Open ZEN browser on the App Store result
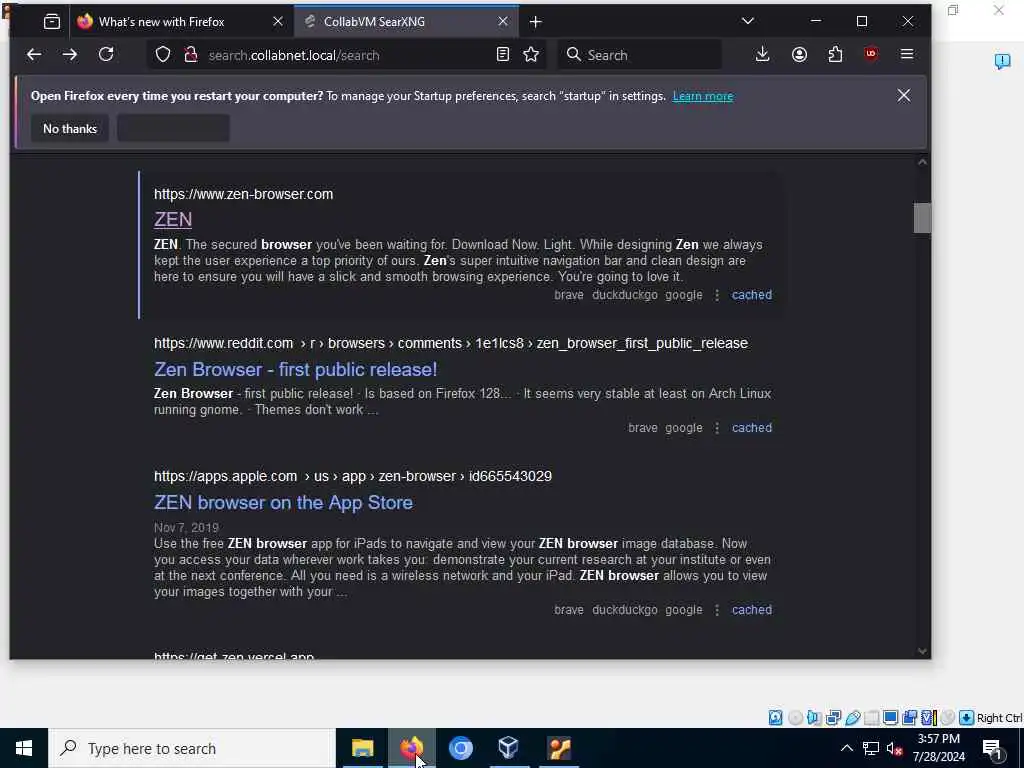Viewport: 1024px width, 768px height. click(283, 502)
